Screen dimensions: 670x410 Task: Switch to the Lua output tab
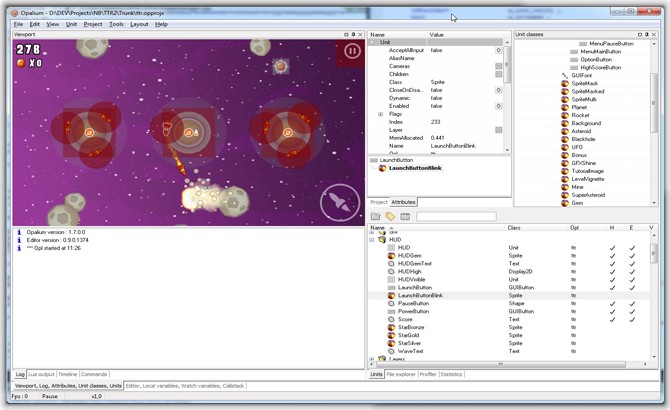[x=41, y=374]
